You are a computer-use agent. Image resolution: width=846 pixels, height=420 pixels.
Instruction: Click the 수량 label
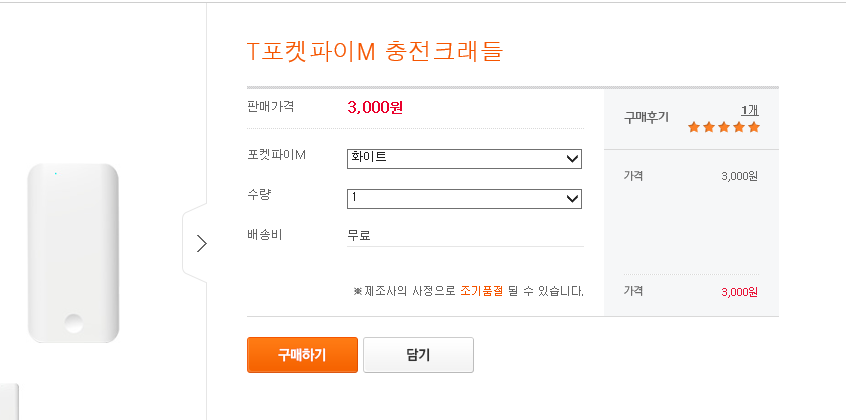tap(259, 194)
